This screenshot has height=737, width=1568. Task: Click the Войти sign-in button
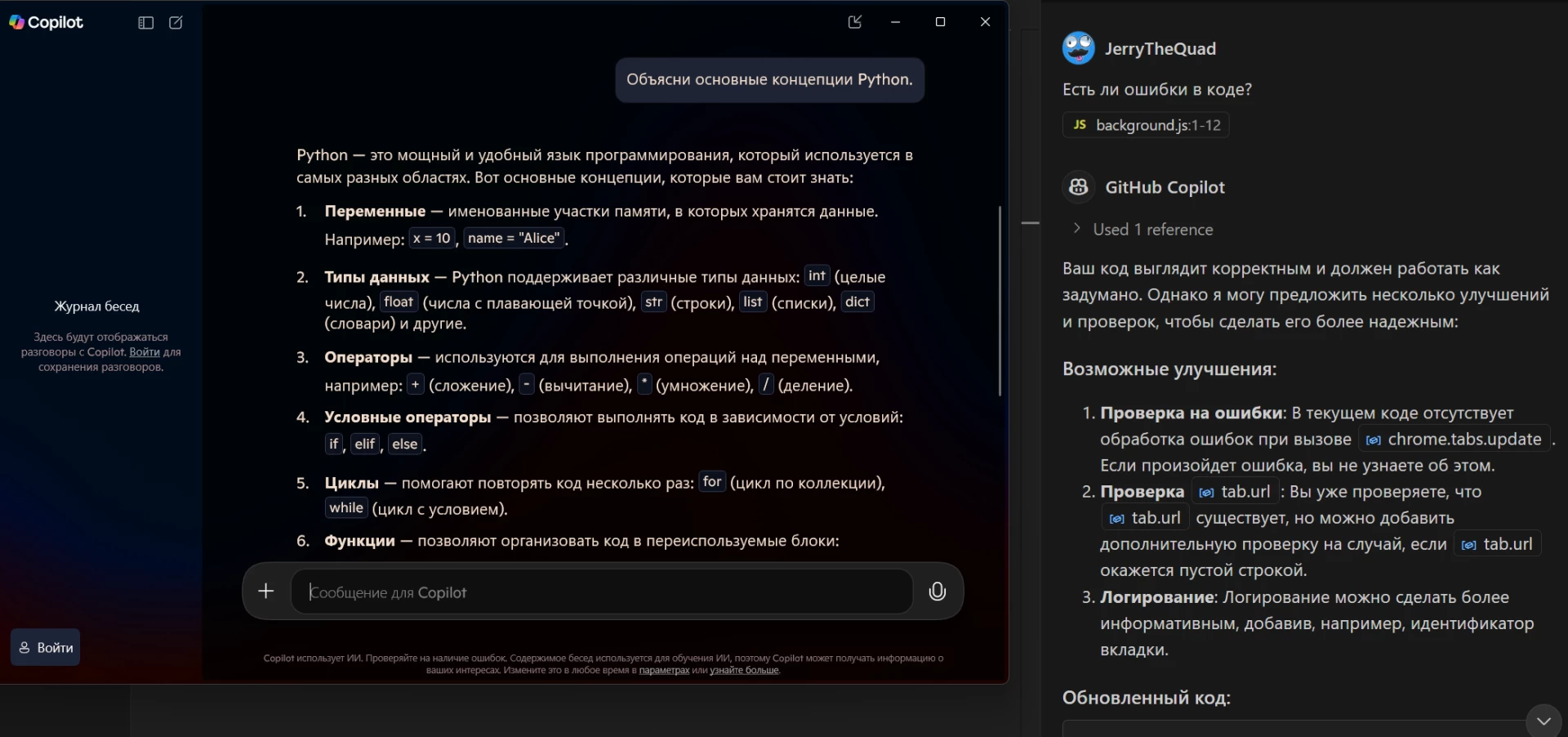click(x=46, y=647)
